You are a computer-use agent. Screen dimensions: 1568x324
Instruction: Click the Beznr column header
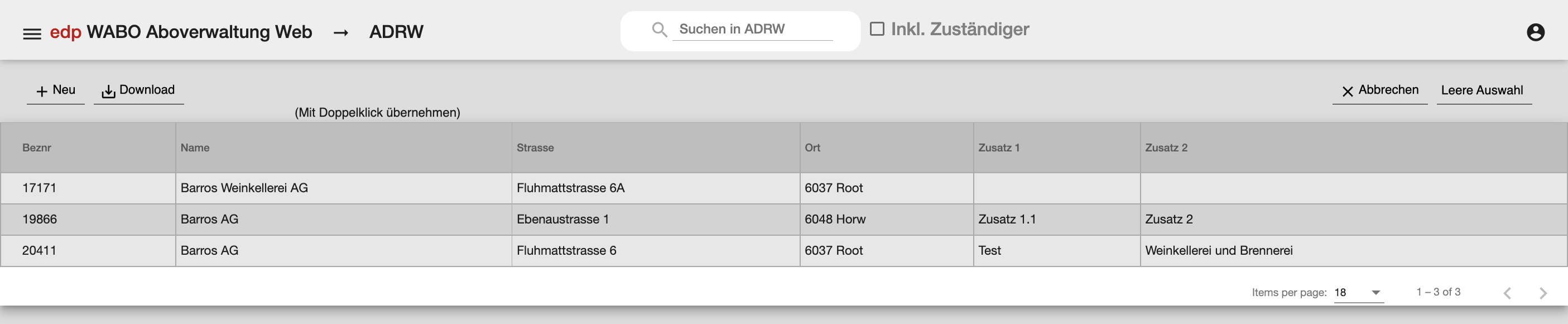[x=36, y=147]
